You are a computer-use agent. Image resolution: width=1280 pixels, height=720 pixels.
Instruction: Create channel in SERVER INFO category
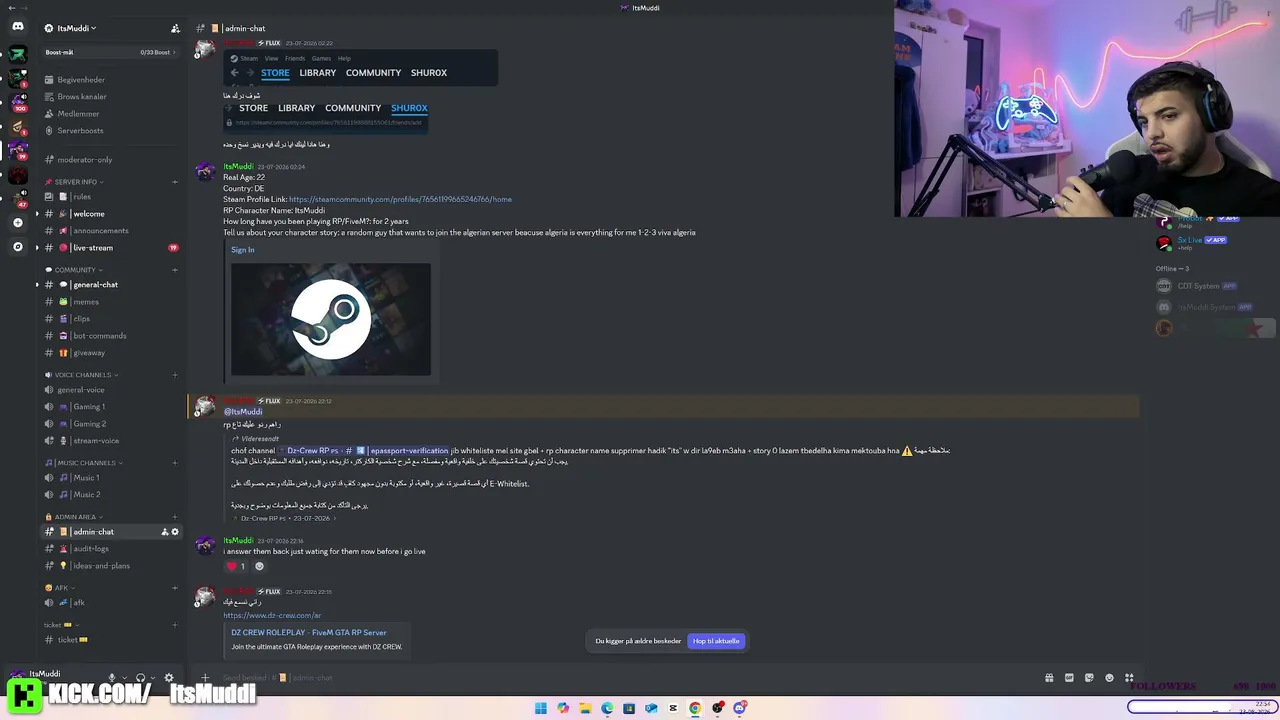tap(175, 182)
